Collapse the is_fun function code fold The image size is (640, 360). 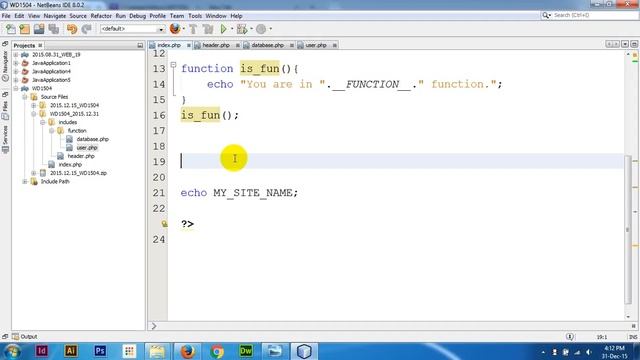173,64
